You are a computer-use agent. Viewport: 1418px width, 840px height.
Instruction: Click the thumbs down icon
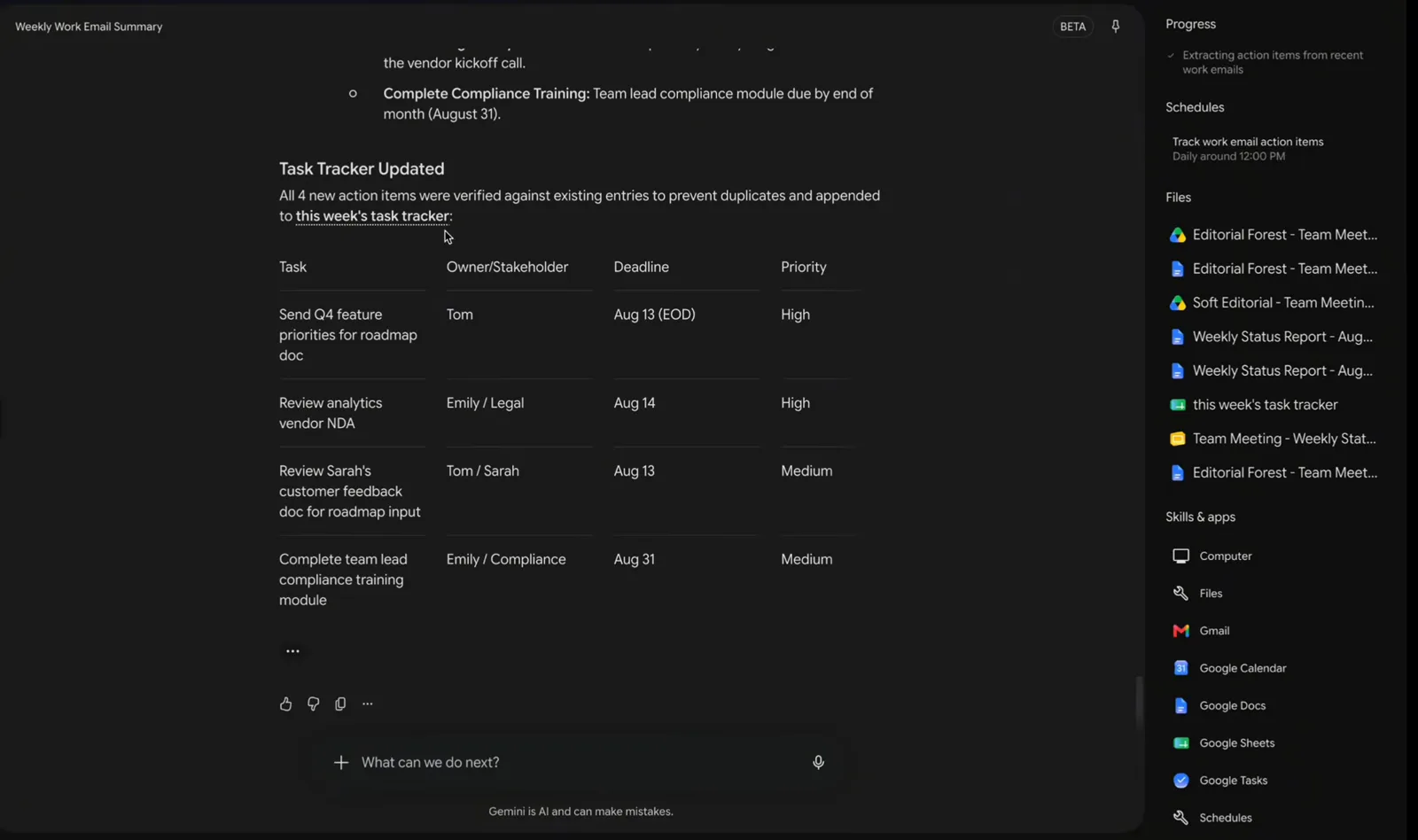pos(313,704)
